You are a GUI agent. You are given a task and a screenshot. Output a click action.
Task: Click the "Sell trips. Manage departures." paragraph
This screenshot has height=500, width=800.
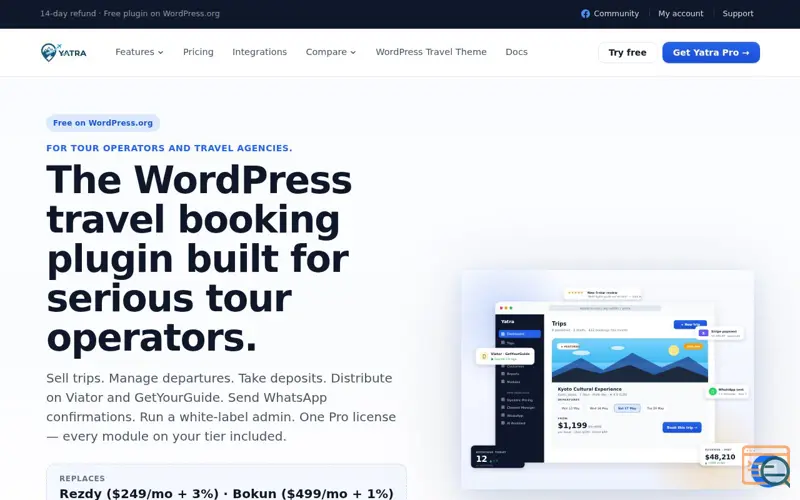pos(221,407)
